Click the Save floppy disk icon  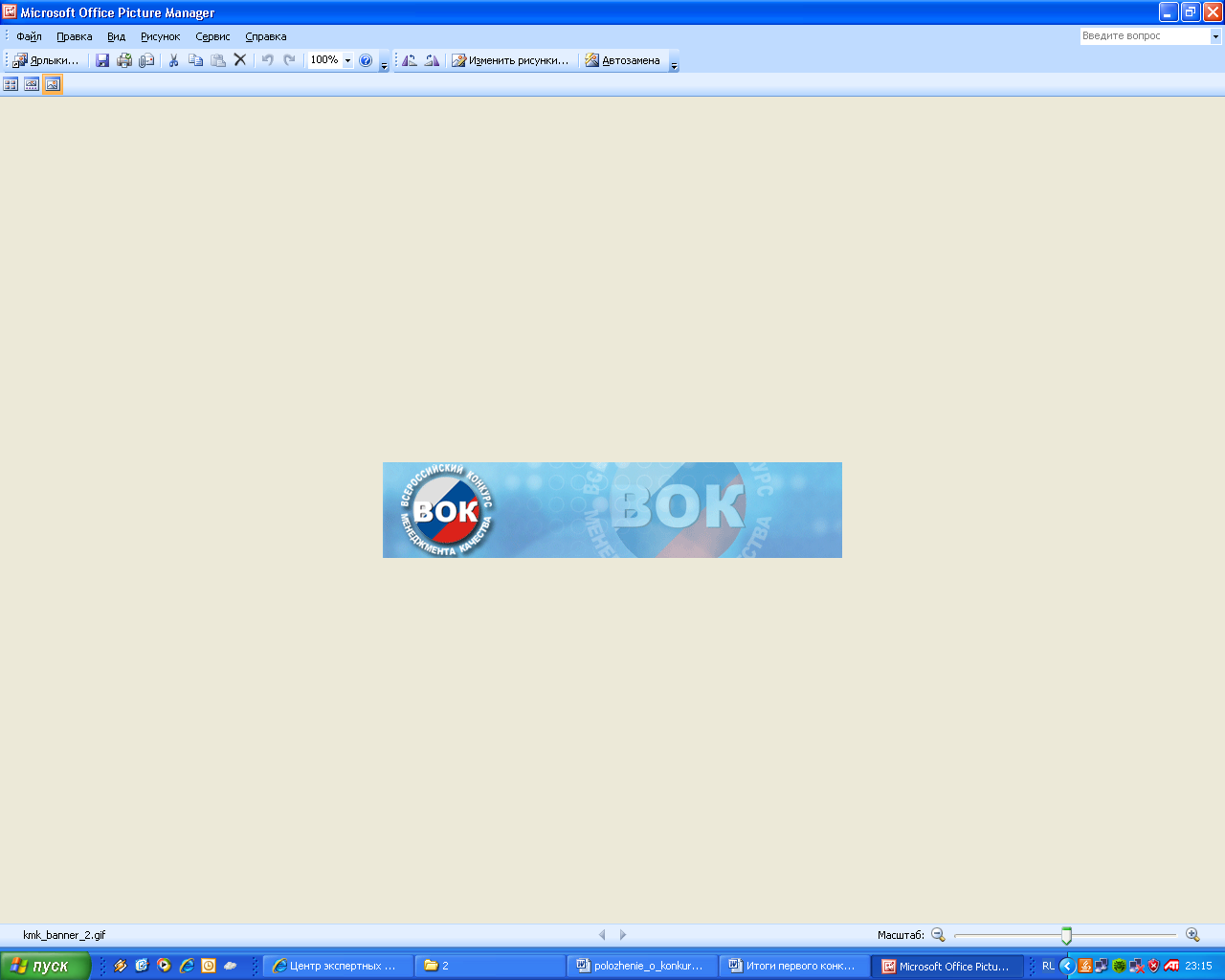102,60
